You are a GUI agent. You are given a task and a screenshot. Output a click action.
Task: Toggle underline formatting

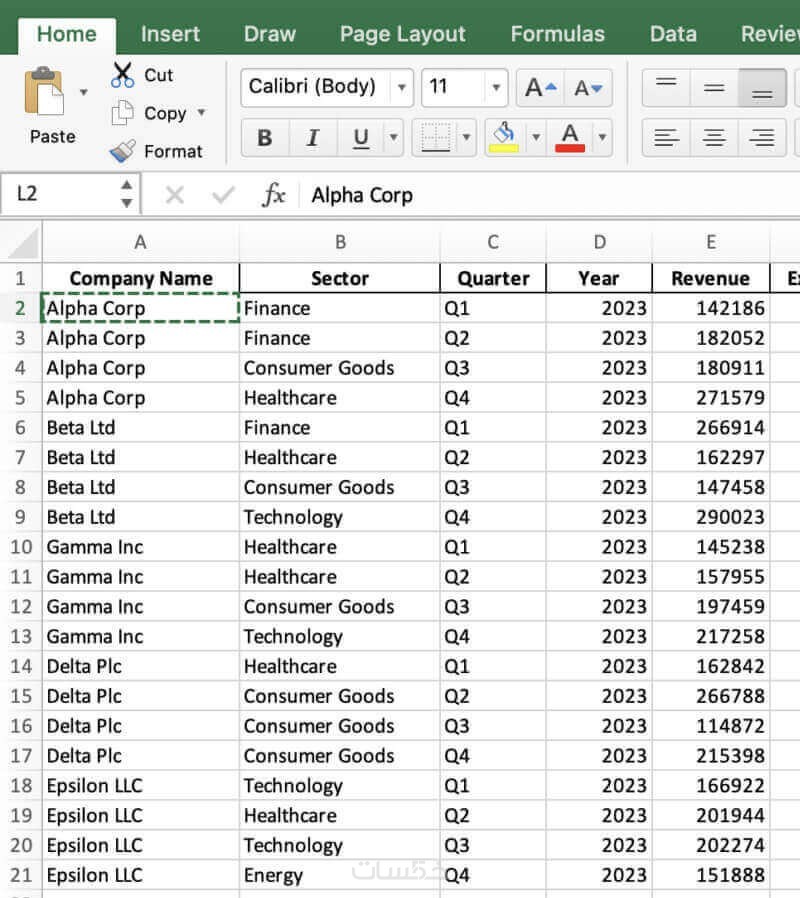[x=361, y=137]
